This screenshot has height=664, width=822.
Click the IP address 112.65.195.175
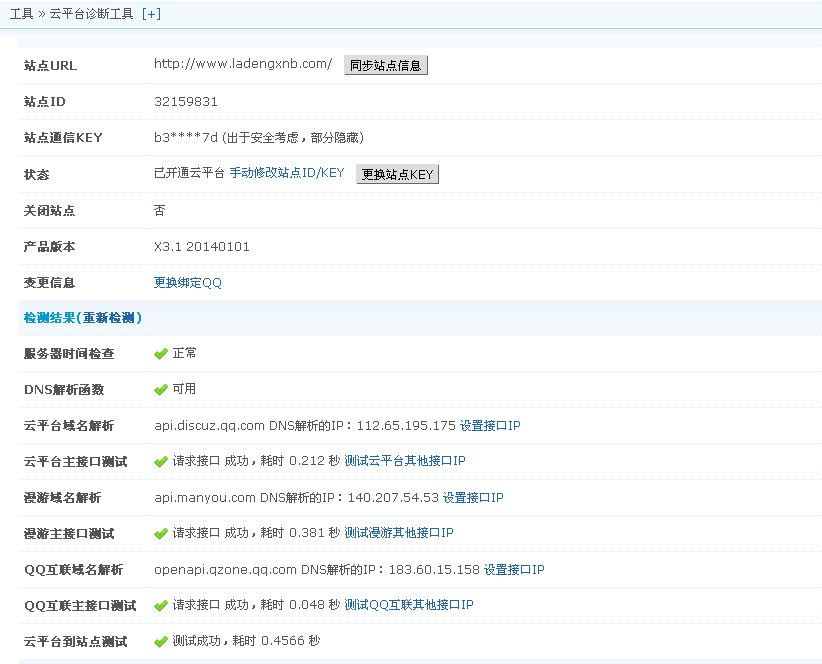406,426
